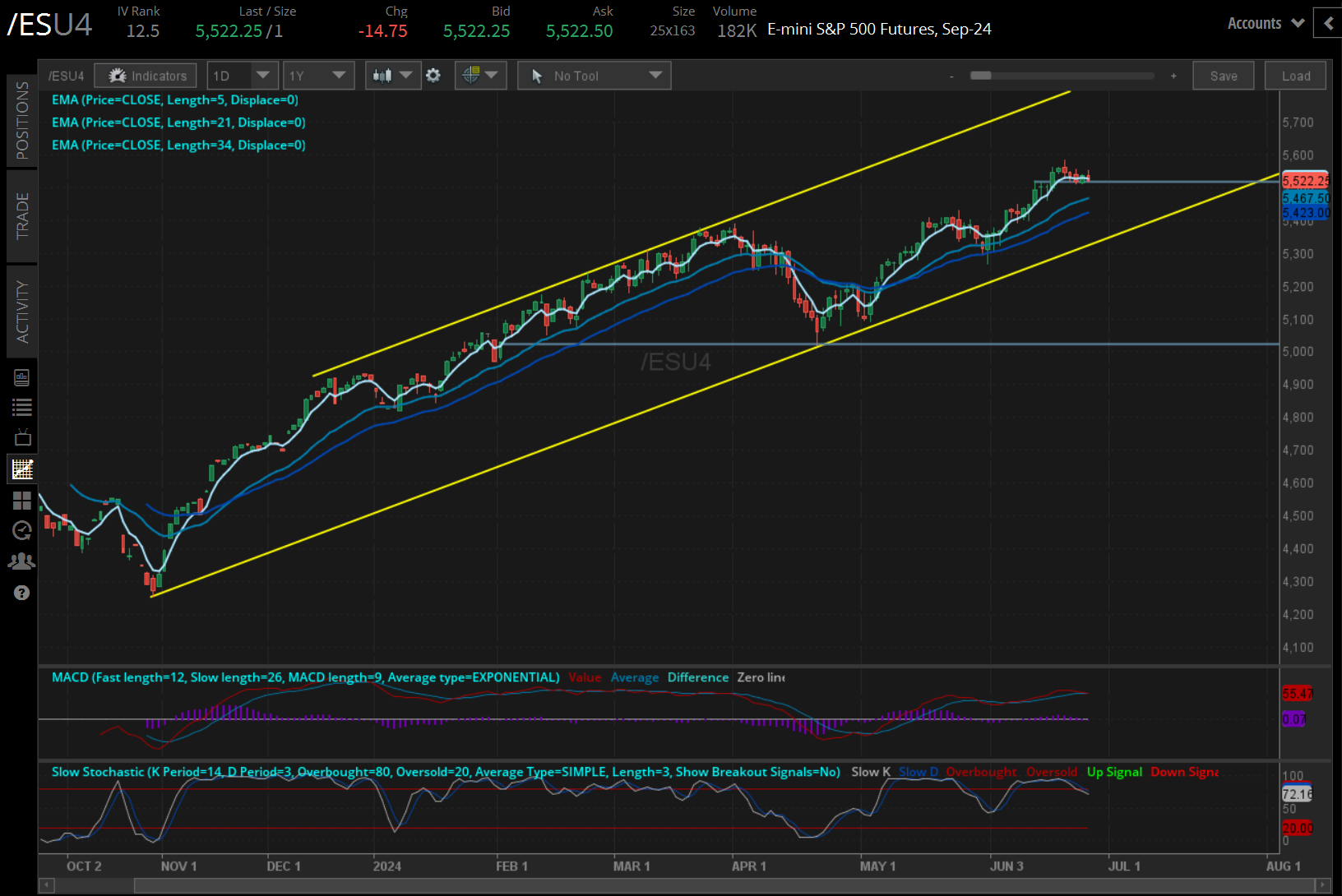The image size is (1342, 896).
Task: Open the candlestick chart style dropdown
Action: (x=391, y=76)
